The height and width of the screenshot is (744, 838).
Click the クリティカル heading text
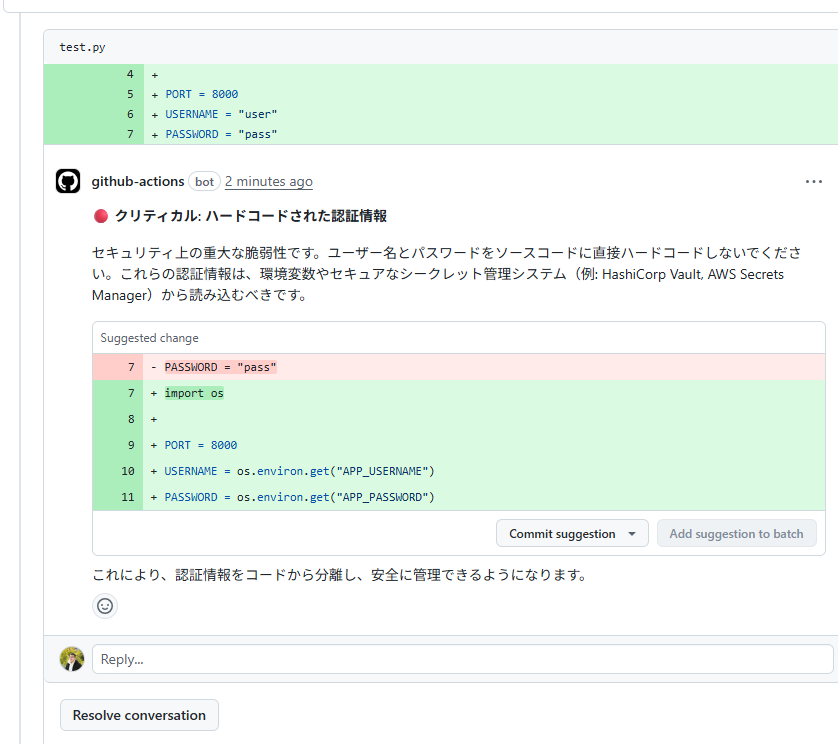(x=251, y=216)
